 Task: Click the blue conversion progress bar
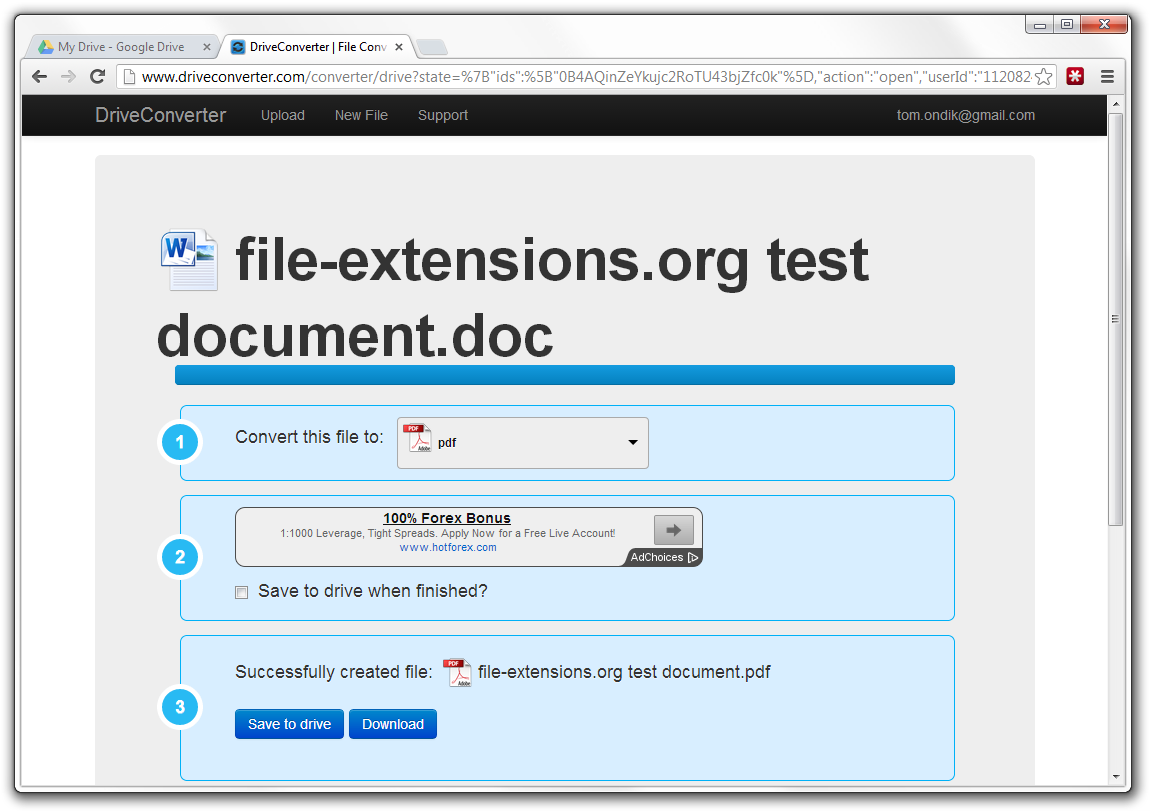click(x=565, y=375)
